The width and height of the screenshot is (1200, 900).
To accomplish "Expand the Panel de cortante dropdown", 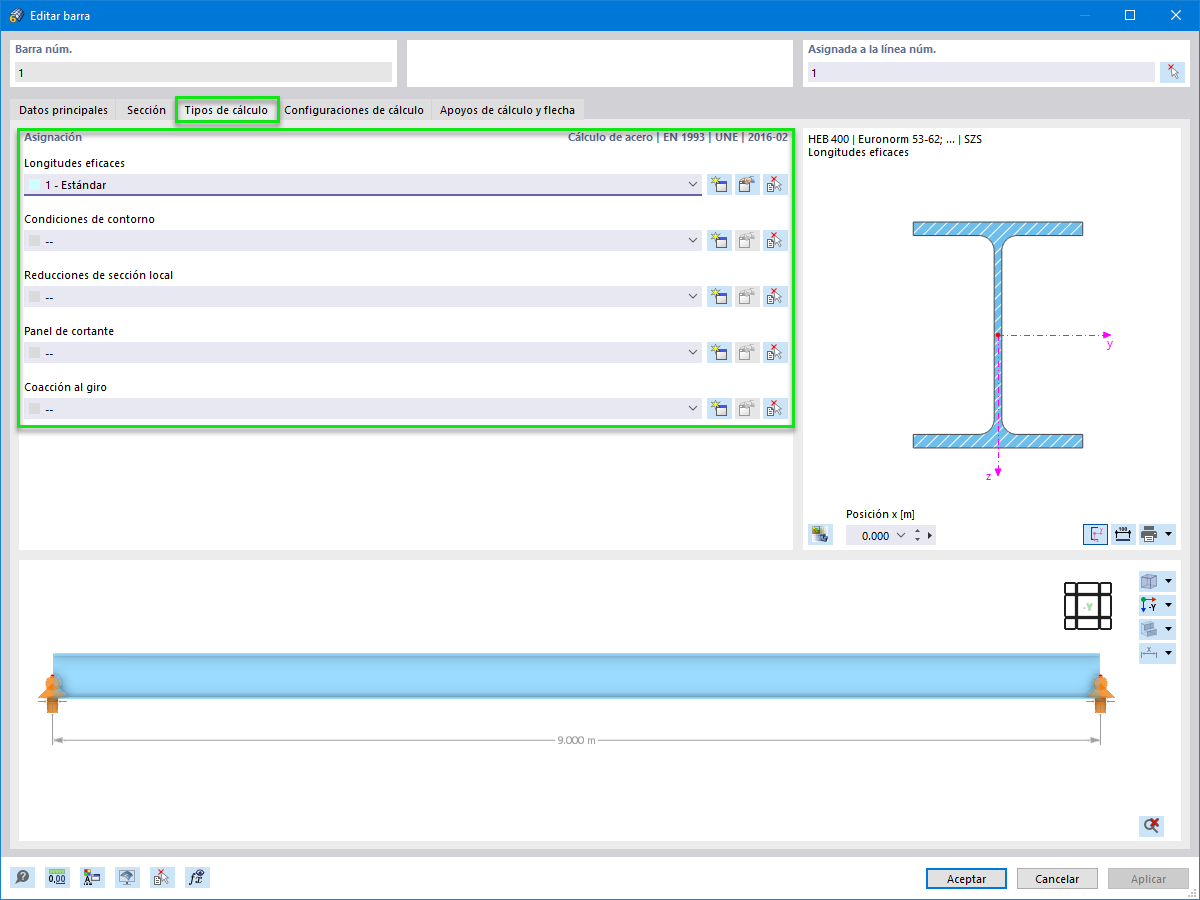I will point(693,352).
